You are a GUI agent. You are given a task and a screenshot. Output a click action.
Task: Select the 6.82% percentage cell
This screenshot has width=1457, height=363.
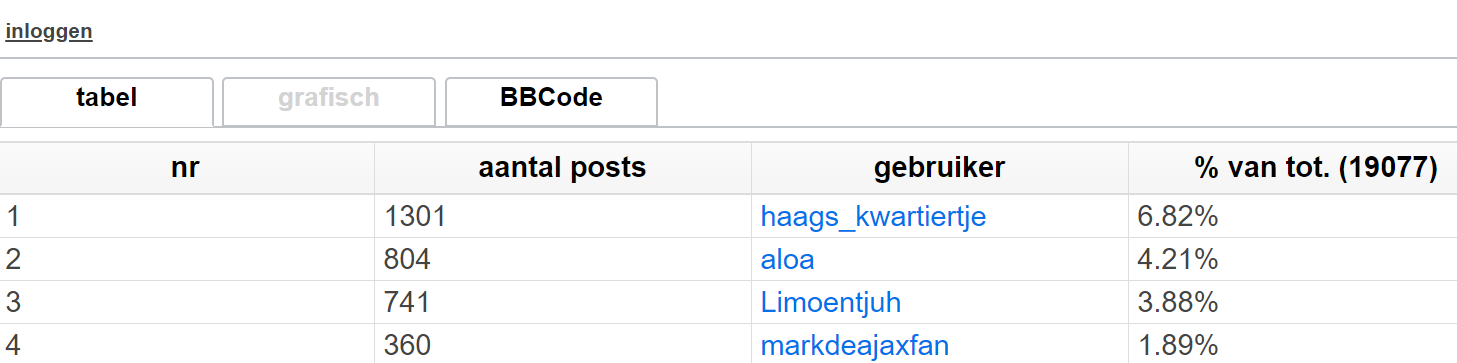[x=1293, y=216]
